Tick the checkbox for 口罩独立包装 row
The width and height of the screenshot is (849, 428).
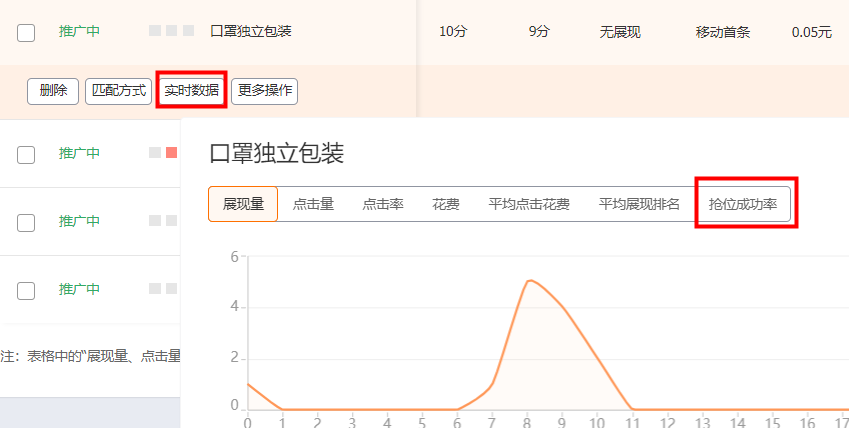coord(26,33)
